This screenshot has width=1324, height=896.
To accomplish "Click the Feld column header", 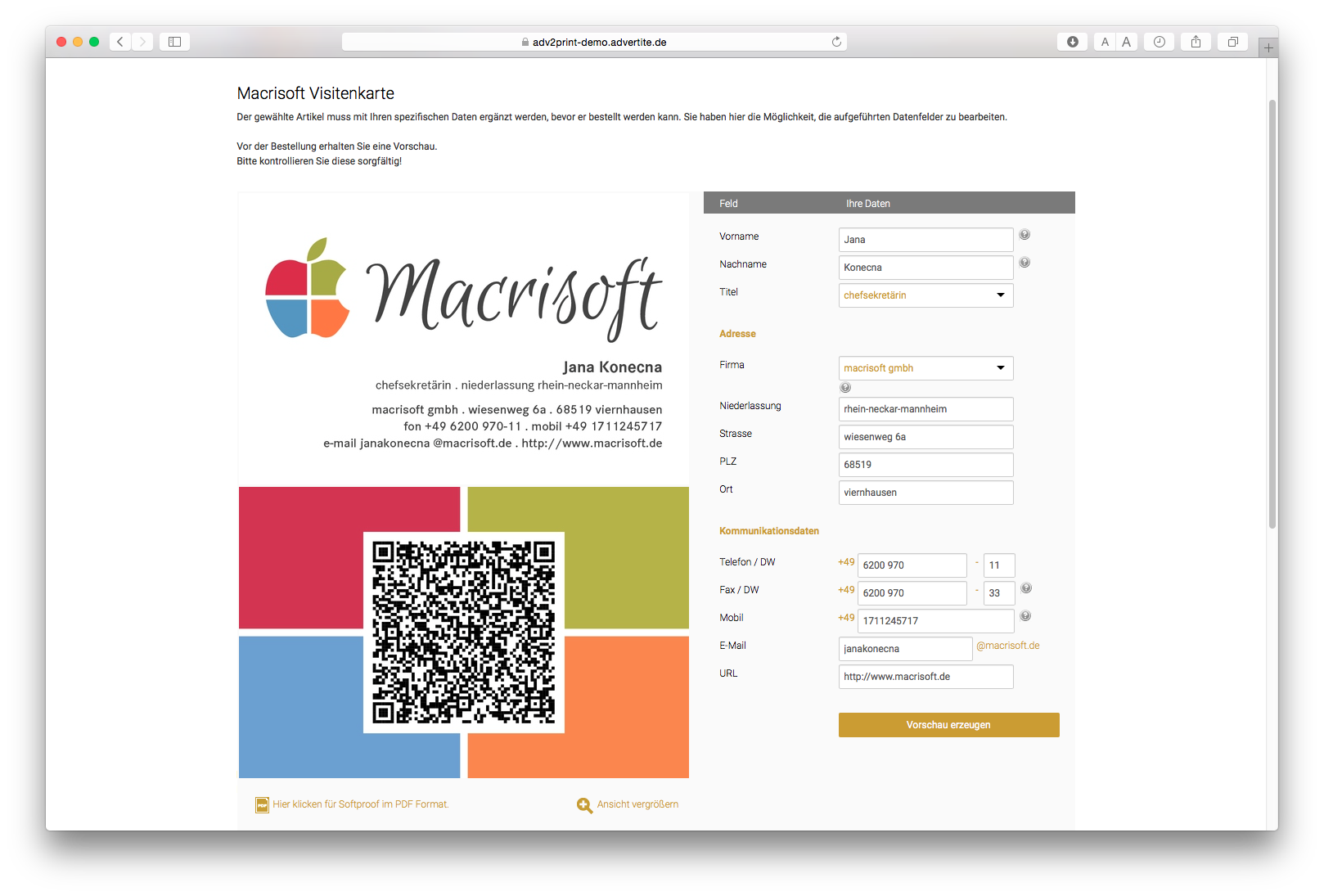I will tap(728, 204).
